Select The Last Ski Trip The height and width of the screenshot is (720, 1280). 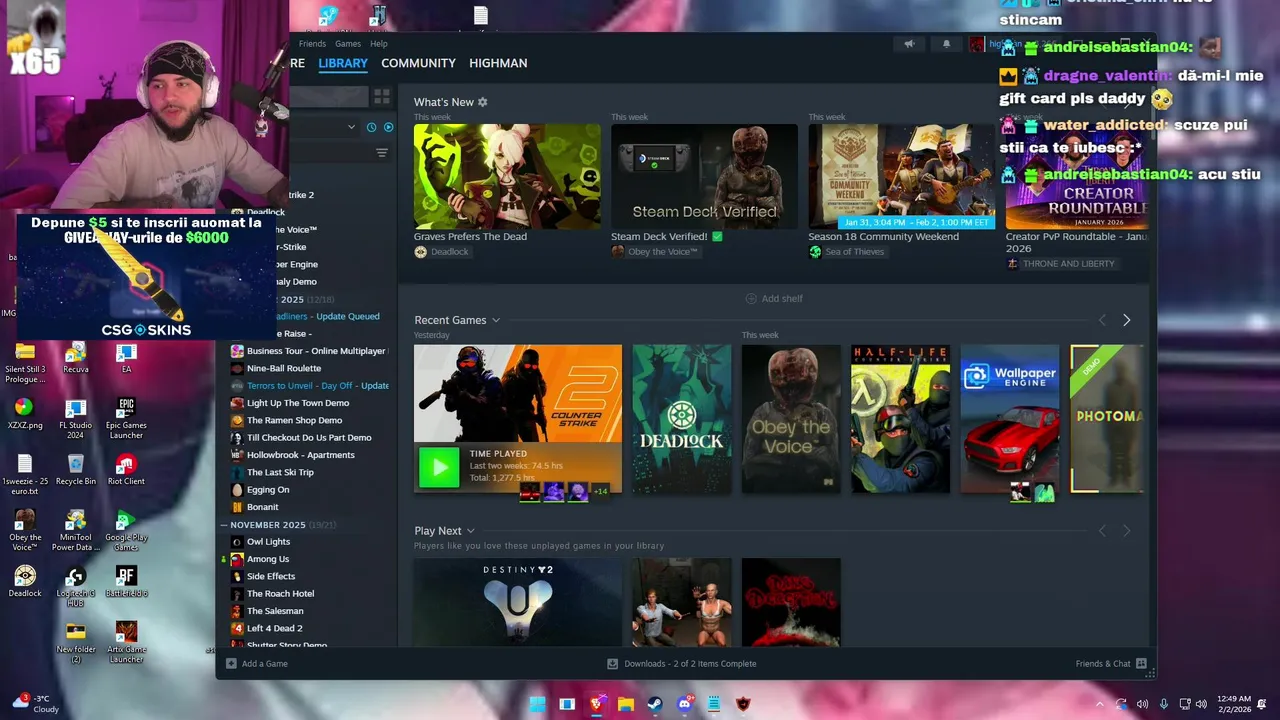[271, 473]
